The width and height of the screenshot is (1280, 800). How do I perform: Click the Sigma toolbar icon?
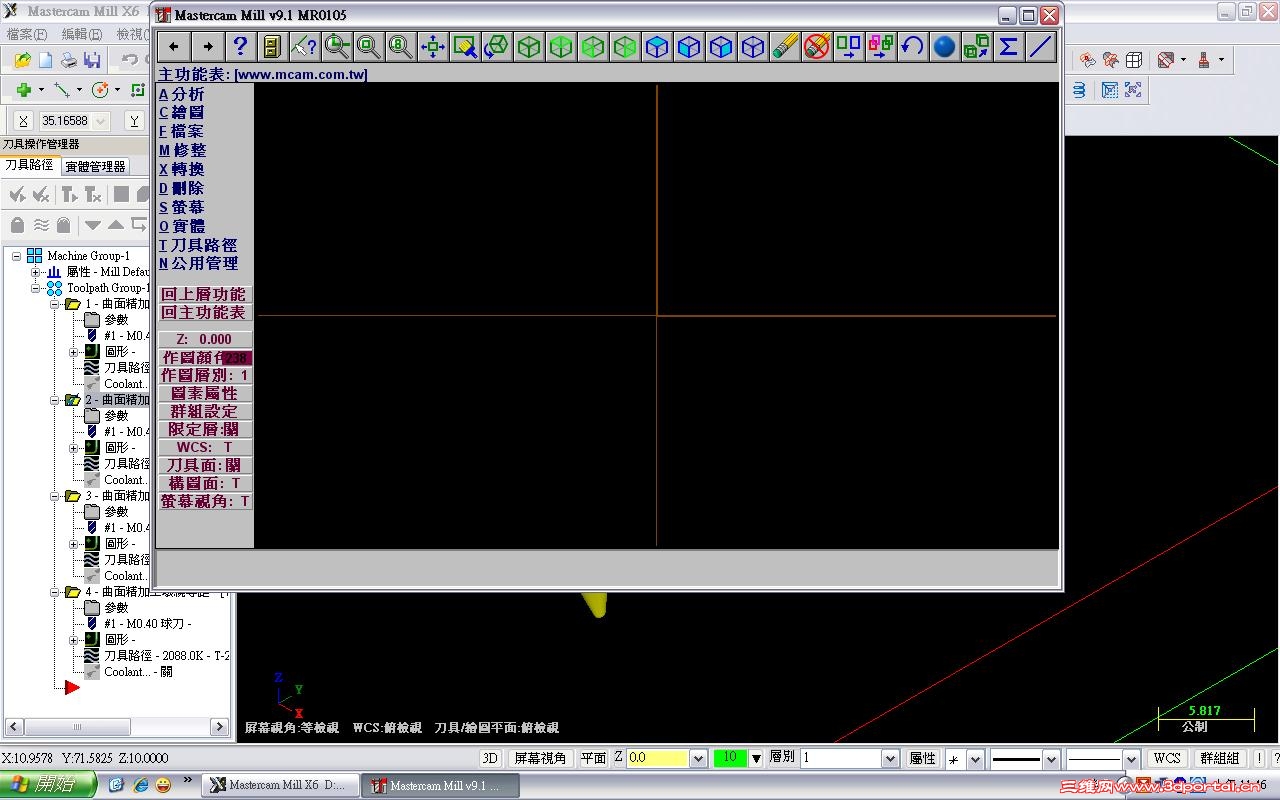(x=1008, y=47)
